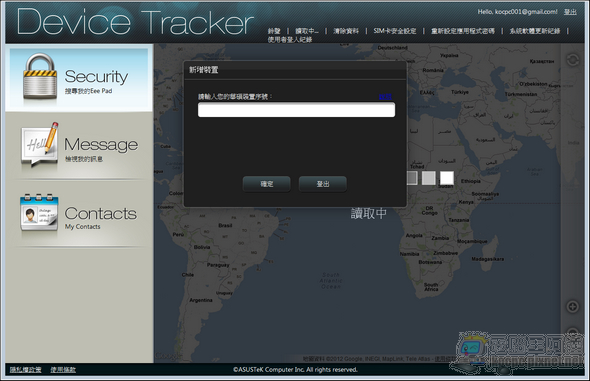Select the SIM卡安全設定 menu item

click(395, 31)
